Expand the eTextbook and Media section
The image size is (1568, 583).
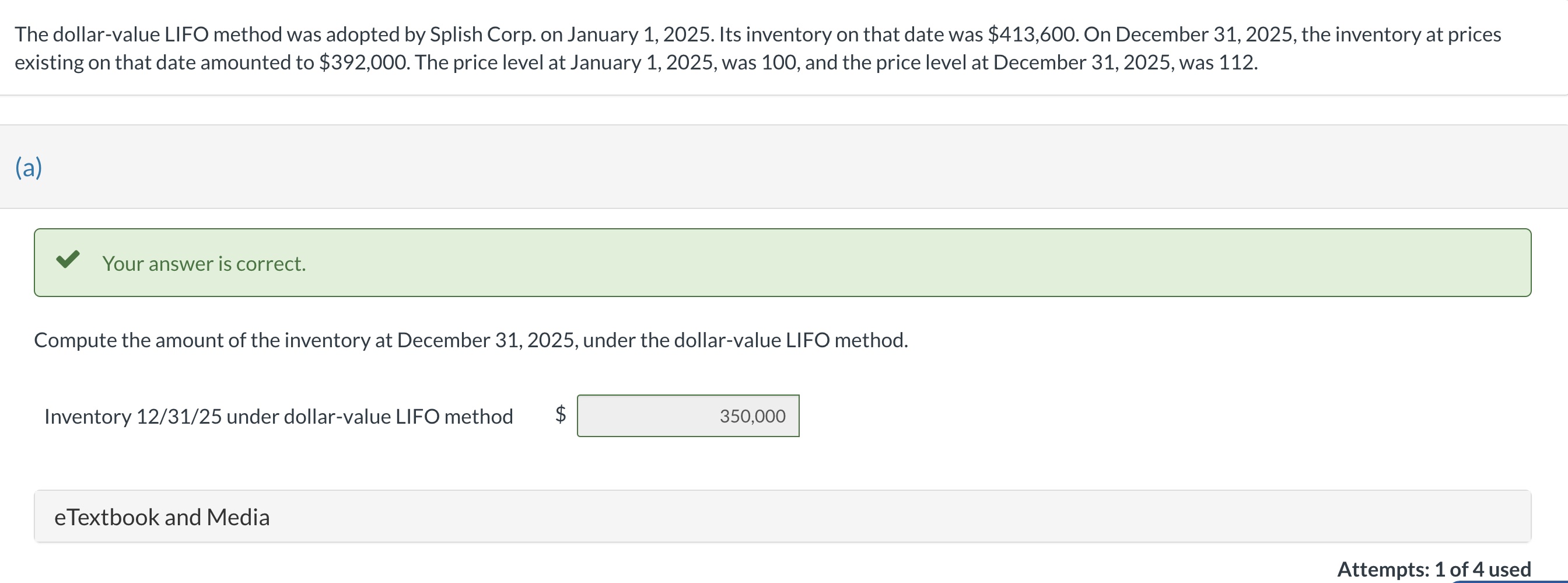(x=782, y=516)
